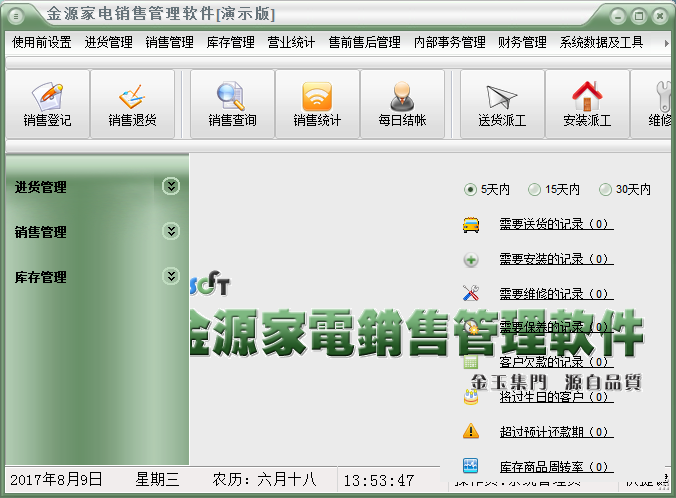Open the 销售查询 sales query tool
Image resolution: width=676 pixels, height=498 pixels.
(232, 104)
